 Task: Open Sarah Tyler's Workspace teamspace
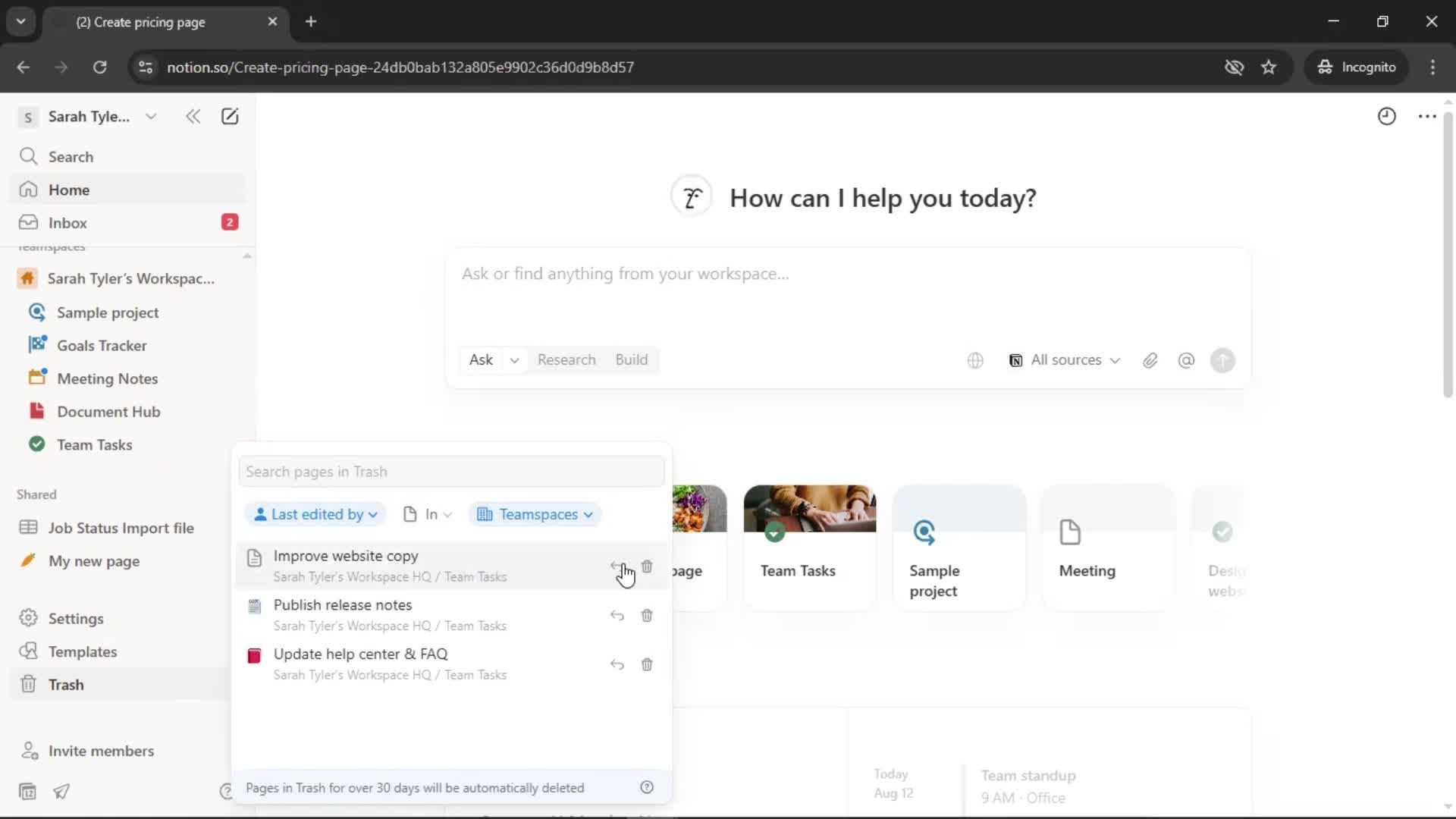coord(127,278)
